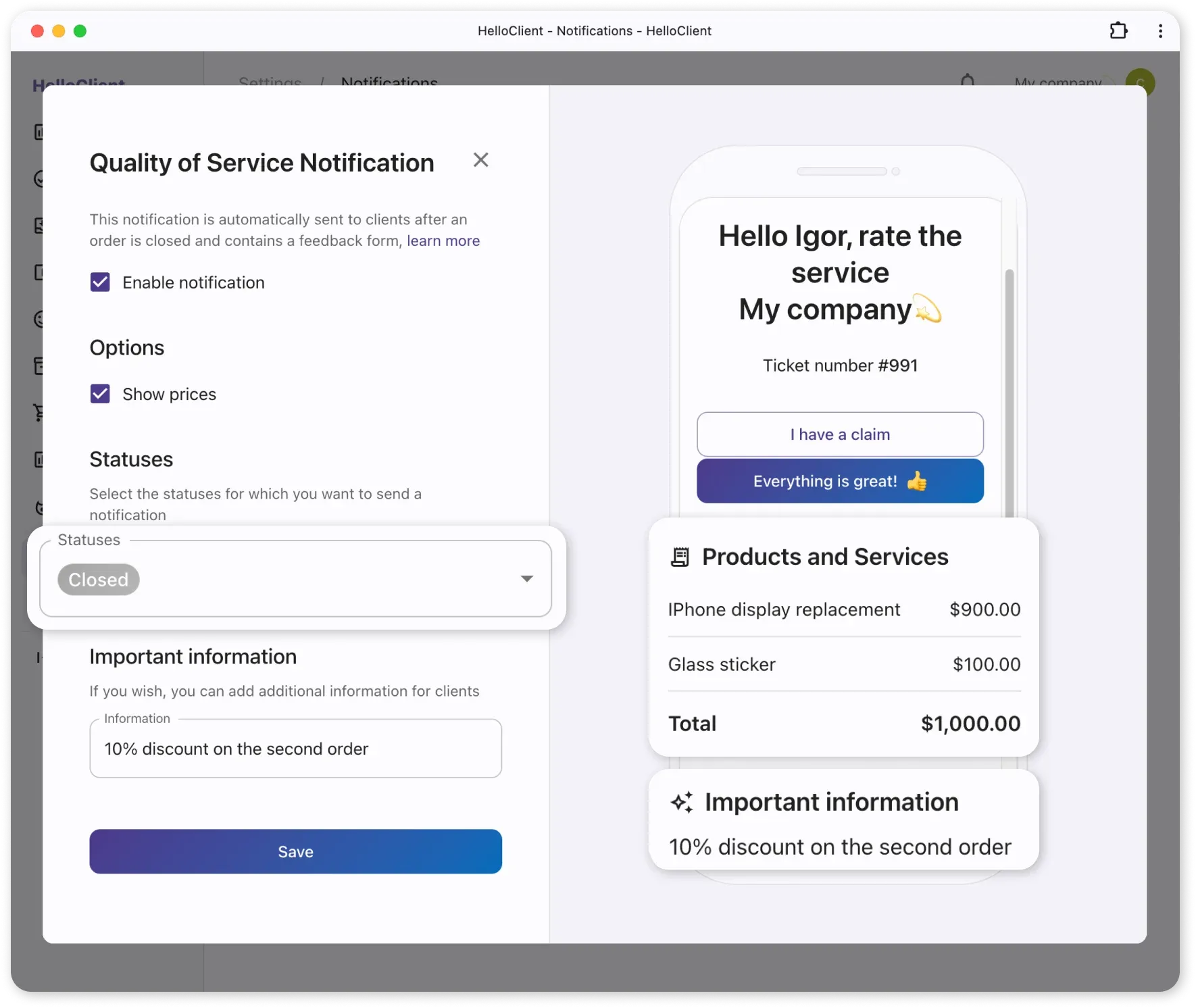Open the browser extensions puzzle icon
The image size is (1196, 1008).
(x=1118, y=31)
